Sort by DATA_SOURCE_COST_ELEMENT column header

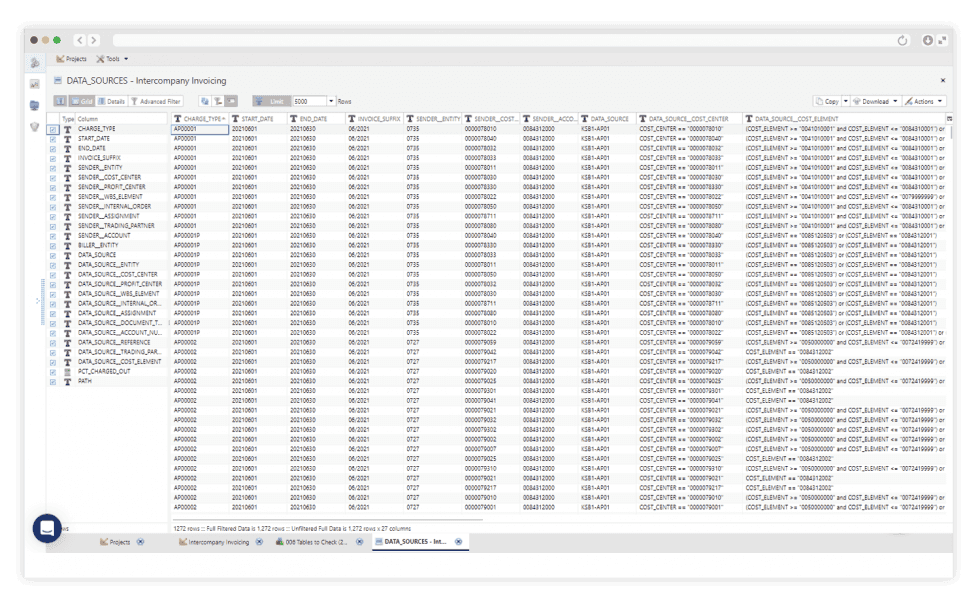(844, 118)
